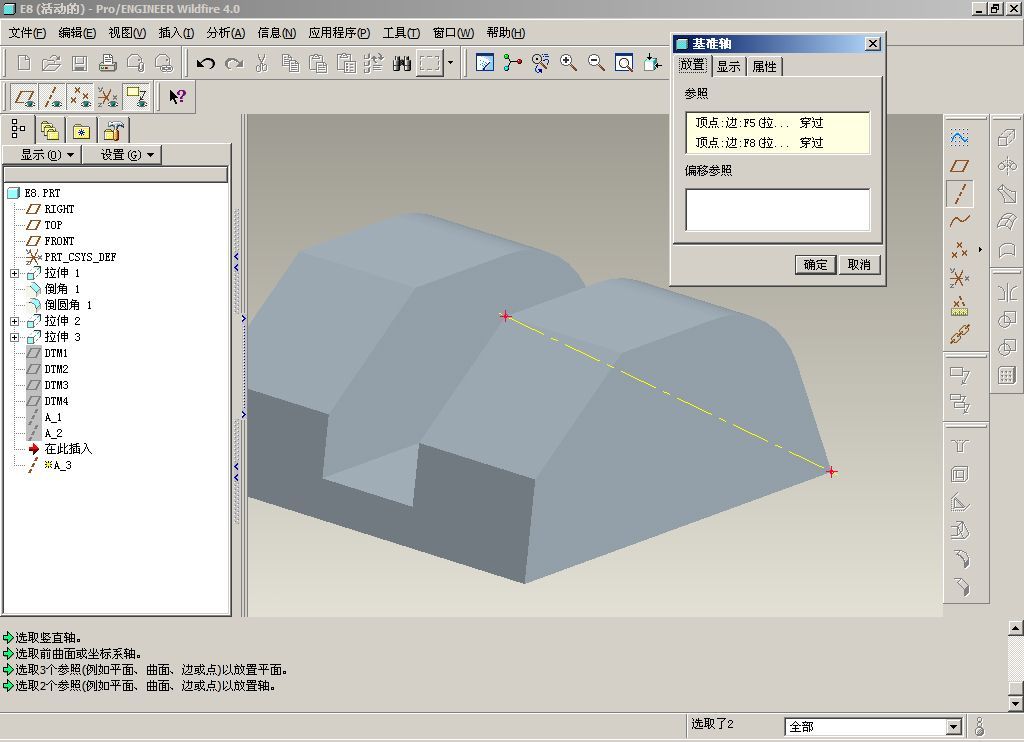The image size is (1024, 742).
Task: Select the Datum axis tool in right toolbar
Action: click(x=959, y=193)
